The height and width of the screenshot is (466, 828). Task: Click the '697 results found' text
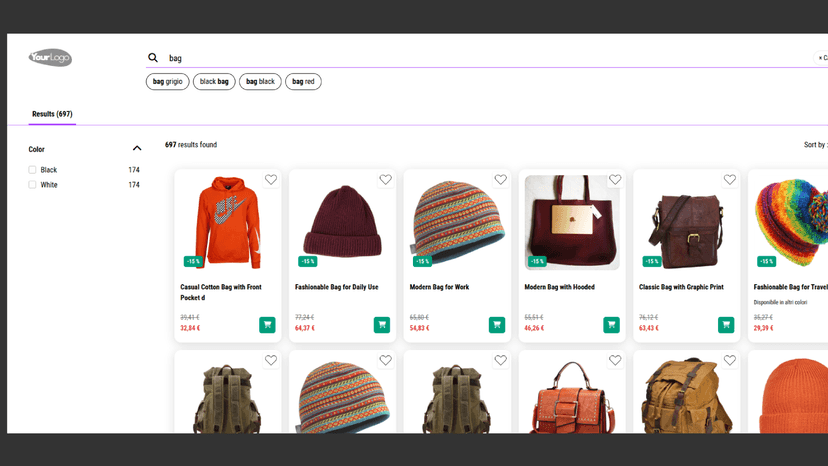[191, 144]
